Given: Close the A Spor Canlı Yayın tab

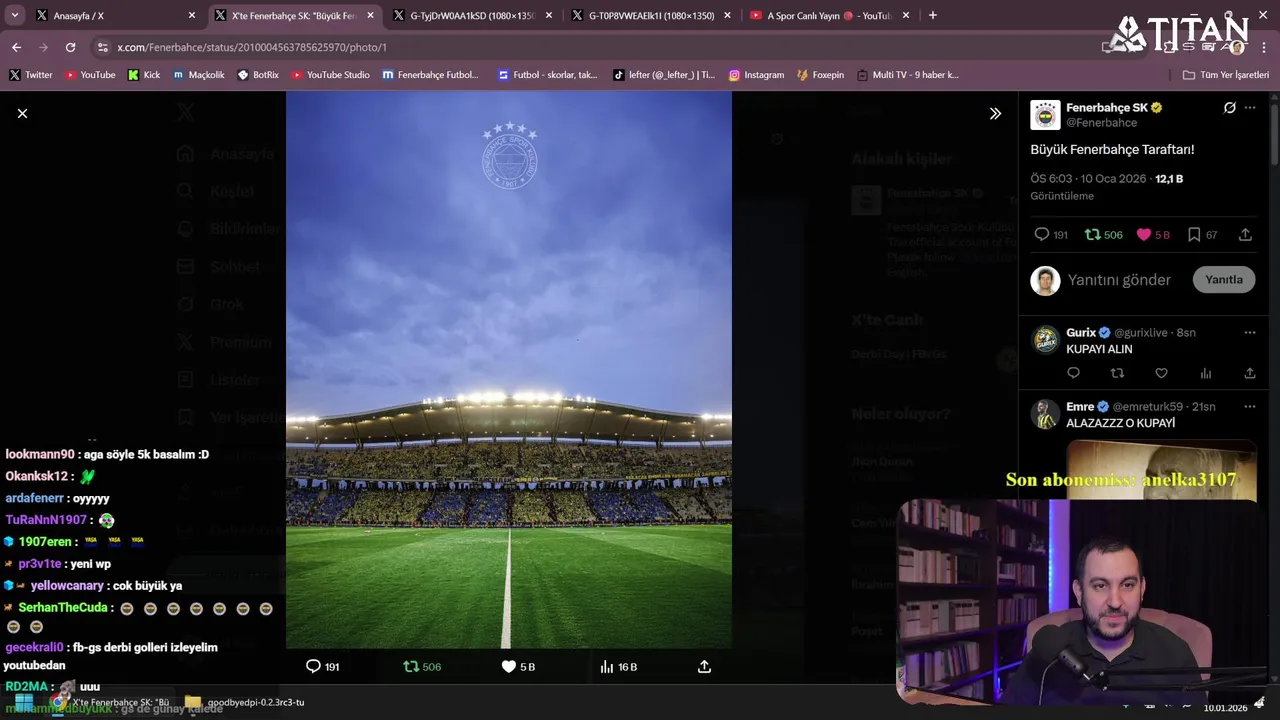Looking at the screenshot, I should (906, 15).
